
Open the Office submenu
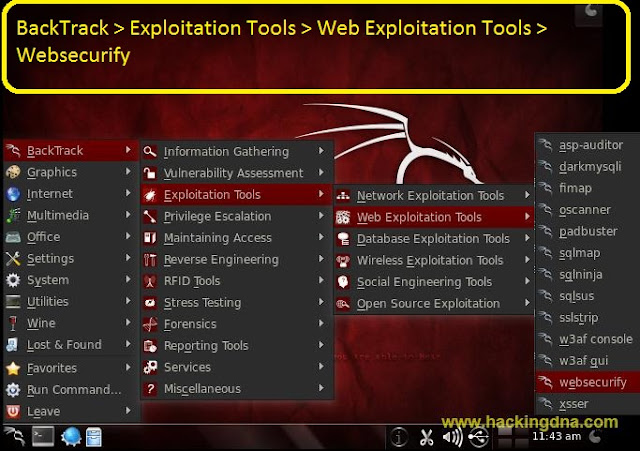(71, 237)
